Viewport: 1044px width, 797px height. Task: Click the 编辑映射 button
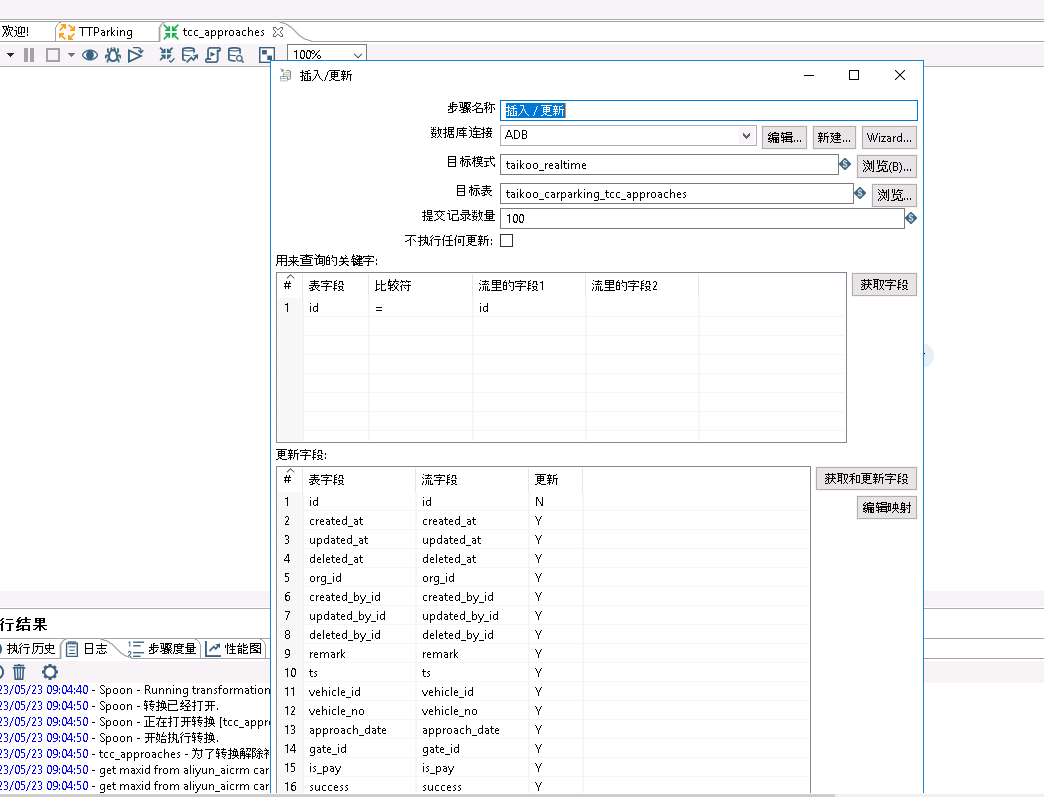pyautogui.click(x=887, y=507)
